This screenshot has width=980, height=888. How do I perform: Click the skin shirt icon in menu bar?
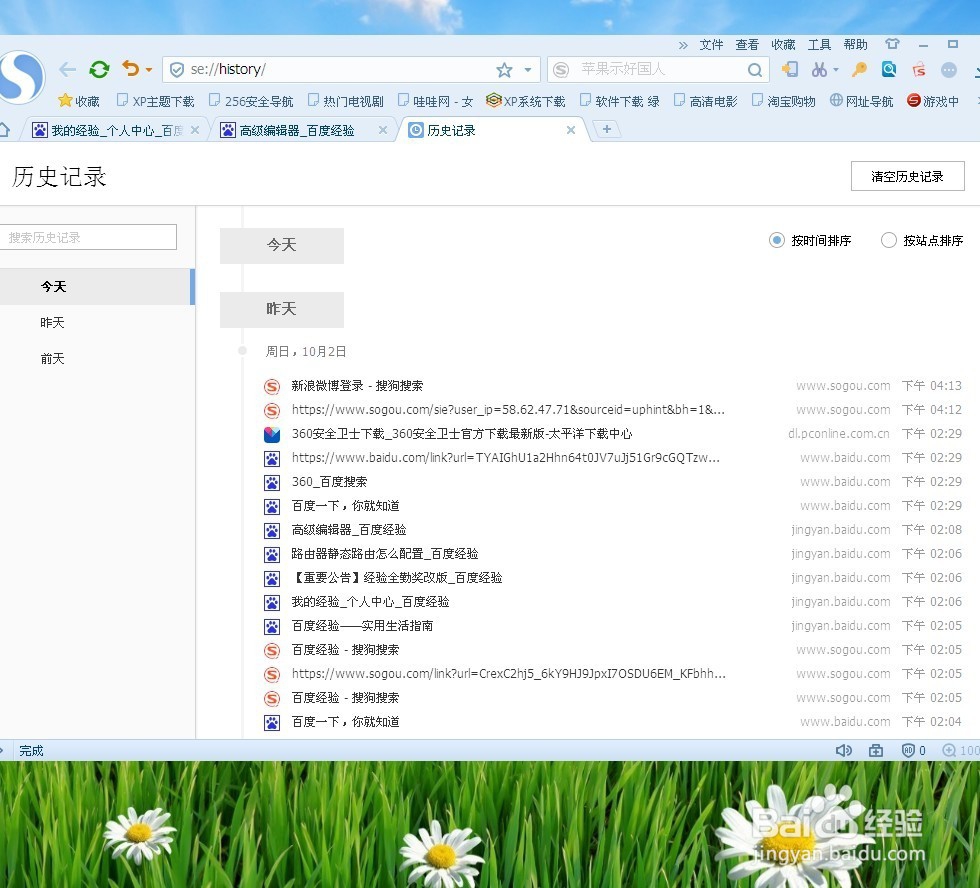[892, 44]
